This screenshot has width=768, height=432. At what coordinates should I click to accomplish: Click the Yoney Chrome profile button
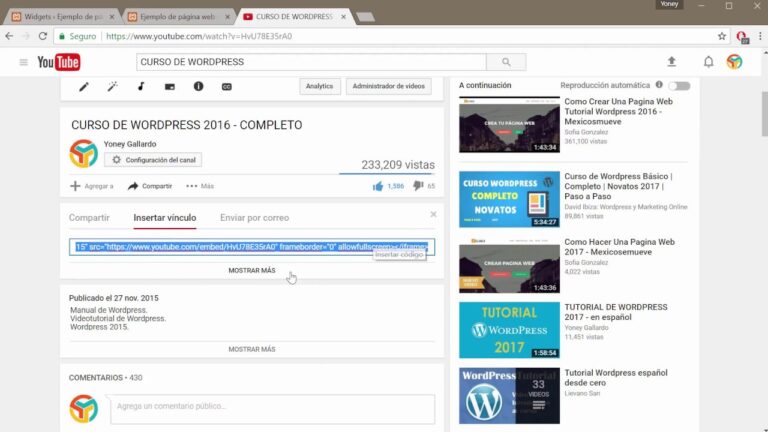669,4
